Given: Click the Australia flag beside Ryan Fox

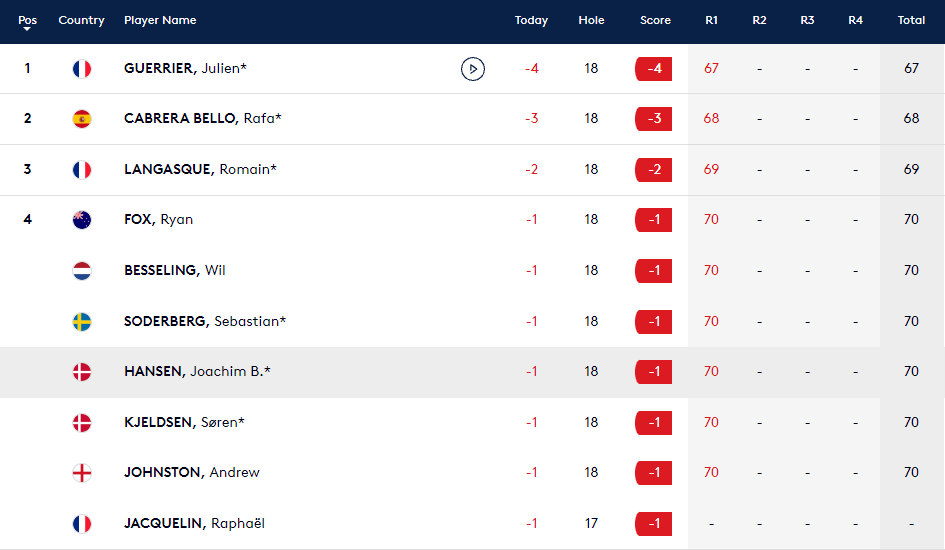Looking at the screenshot, I should click(x=82, y=220).
